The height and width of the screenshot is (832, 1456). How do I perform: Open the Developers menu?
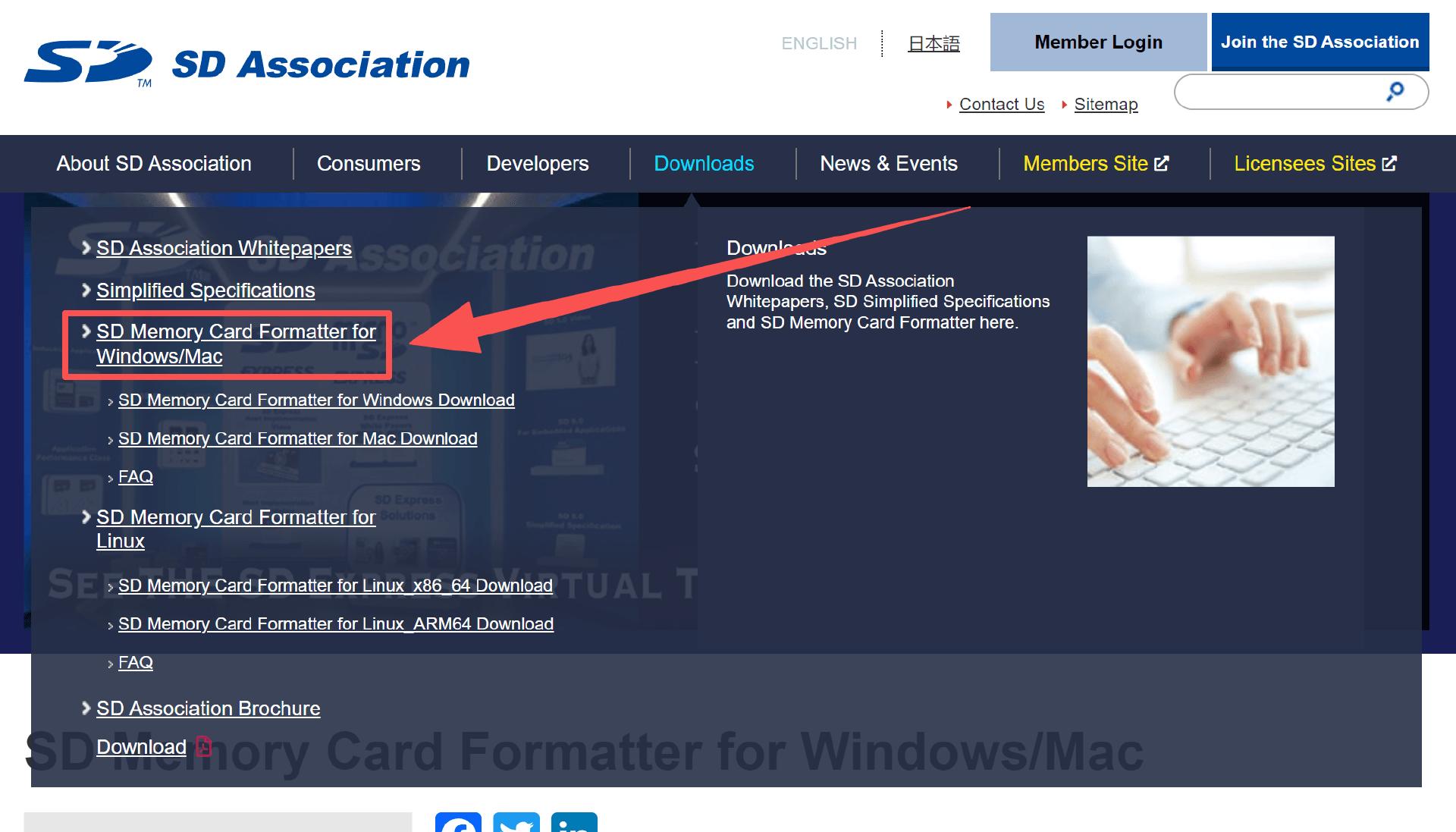pos(538,164)
